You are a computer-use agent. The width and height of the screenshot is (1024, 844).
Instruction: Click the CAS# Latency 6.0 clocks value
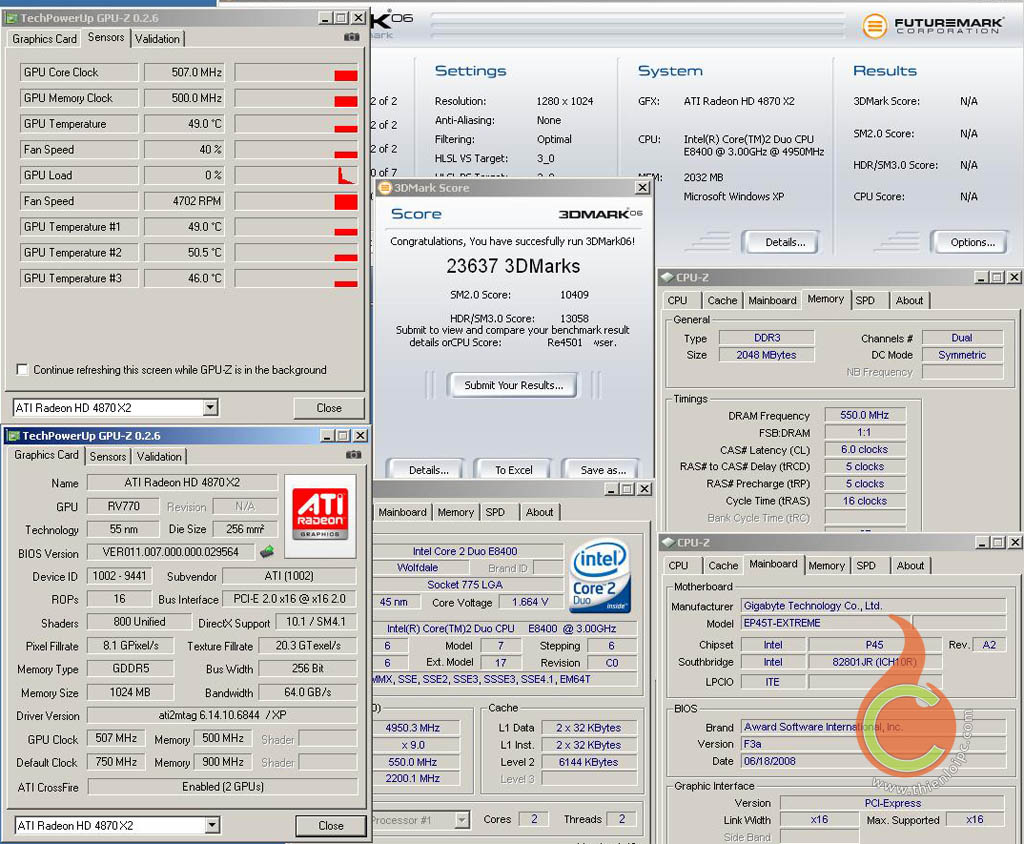coord(865,449)
